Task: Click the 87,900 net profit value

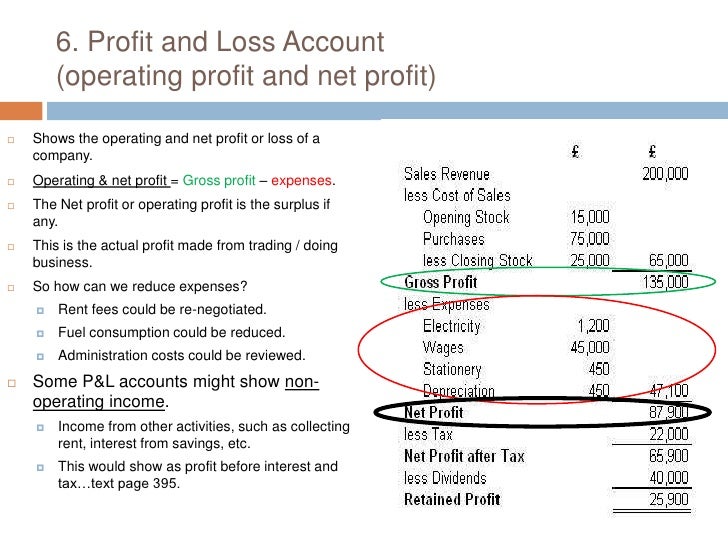Action: [x=669, y=412]
